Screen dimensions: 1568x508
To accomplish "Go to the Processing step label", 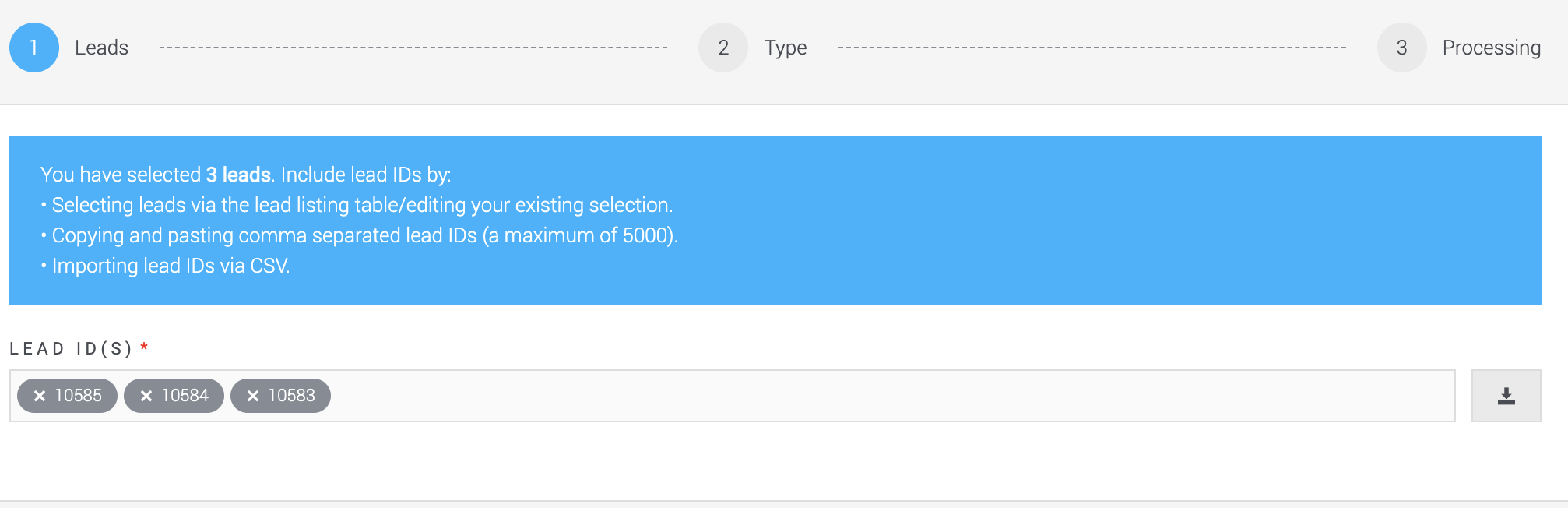I will (1492, 48).
